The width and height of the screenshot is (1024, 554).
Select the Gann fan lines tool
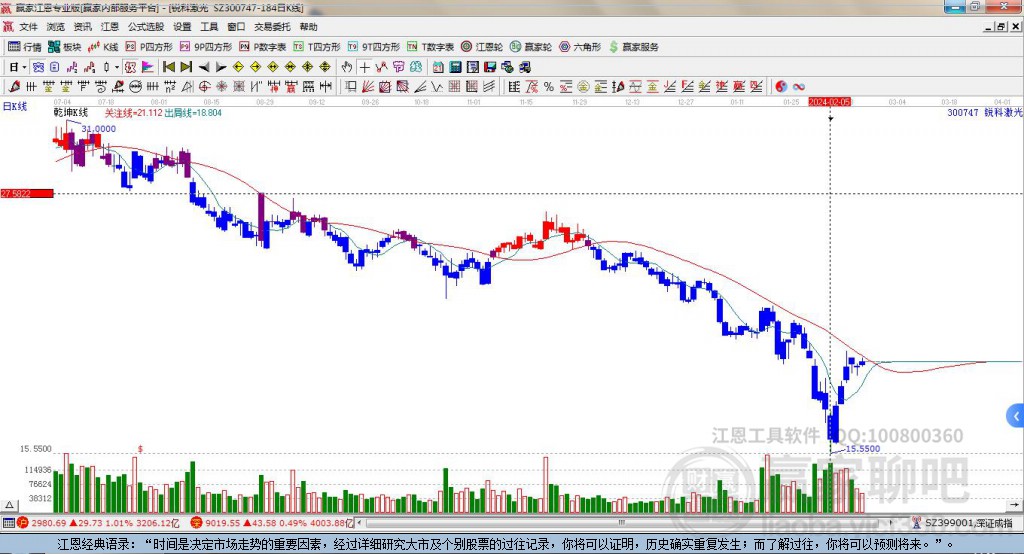[x=368, y=86]
